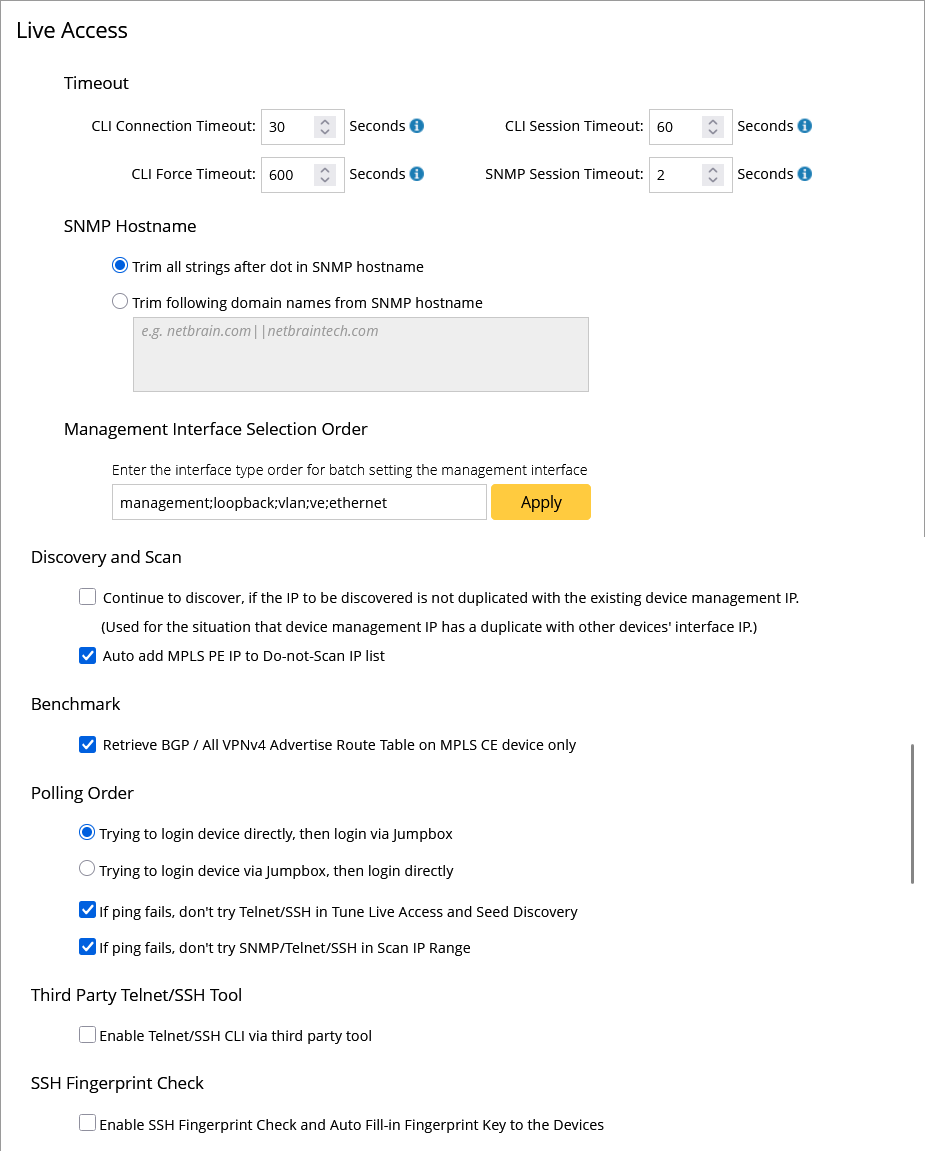Click info icon beside SNMP Session Timeout

click(805, 174)
